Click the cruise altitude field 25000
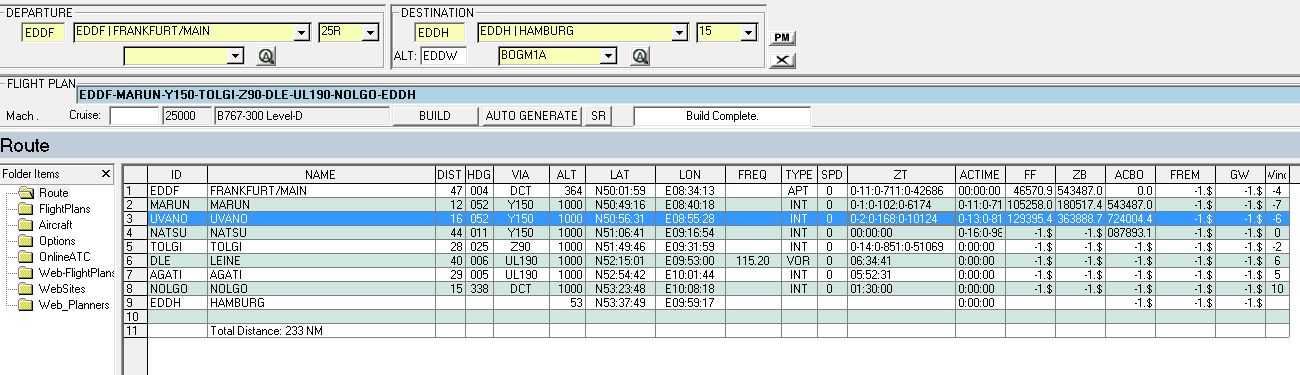Screen dimensions: 1300x375 pos(187,116)
